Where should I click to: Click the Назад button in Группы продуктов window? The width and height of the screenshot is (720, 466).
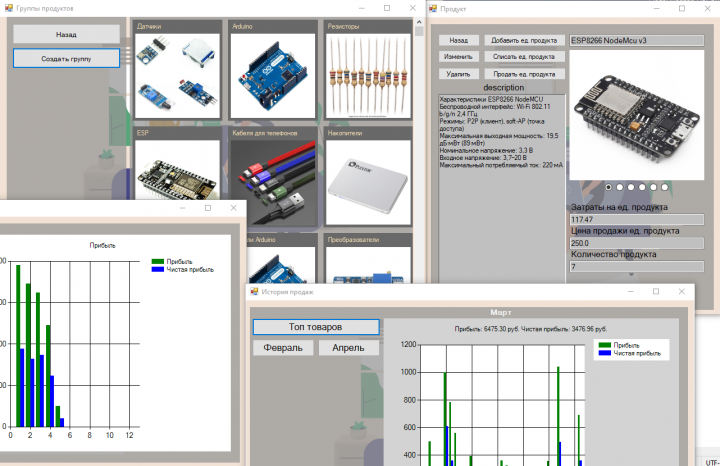[66, 34]
